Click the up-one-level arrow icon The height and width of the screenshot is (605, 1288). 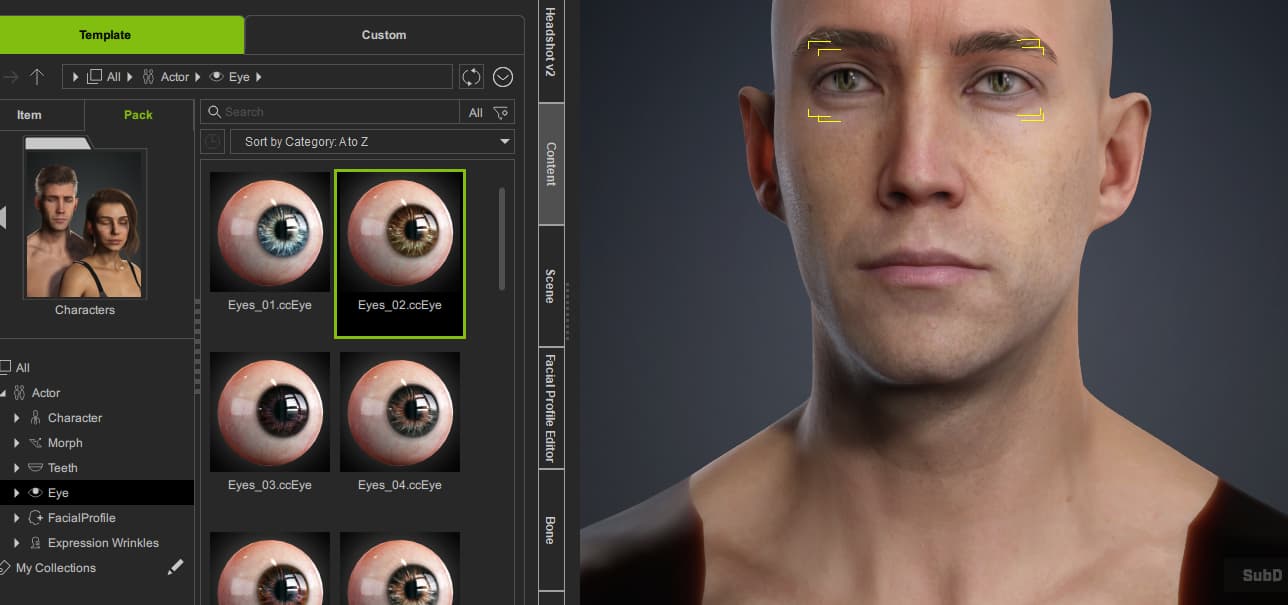(37, 77)
